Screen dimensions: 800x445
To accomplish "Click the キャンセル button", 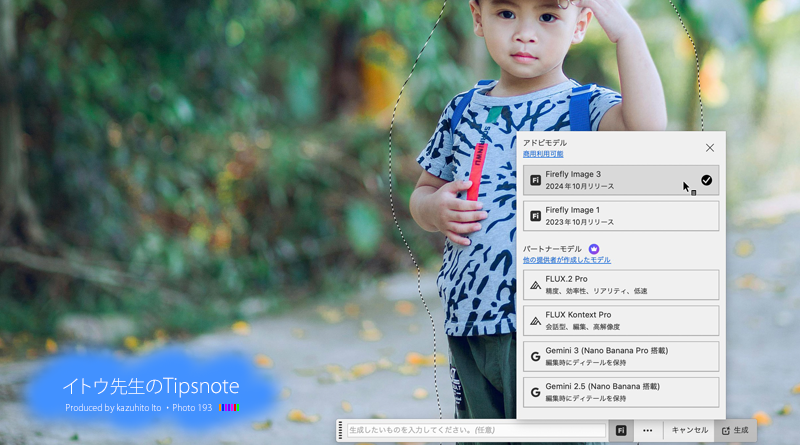I will pos(689,430).
